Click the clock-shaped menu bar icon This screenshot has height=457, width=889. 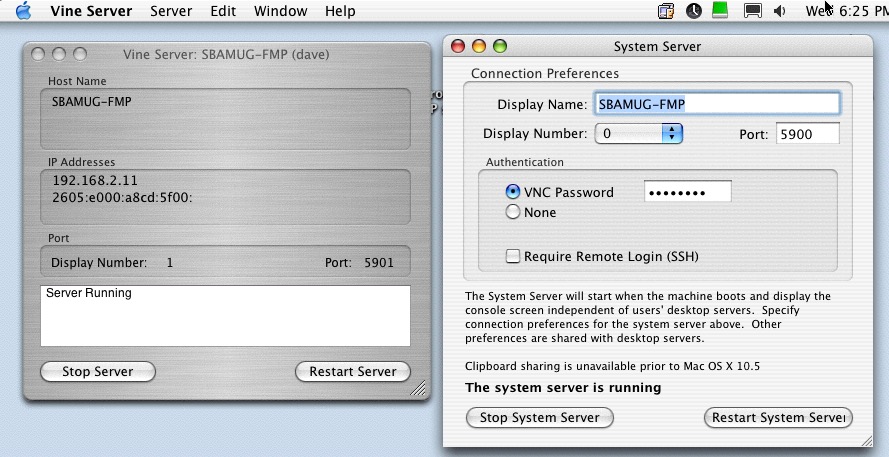pos(694,11)
